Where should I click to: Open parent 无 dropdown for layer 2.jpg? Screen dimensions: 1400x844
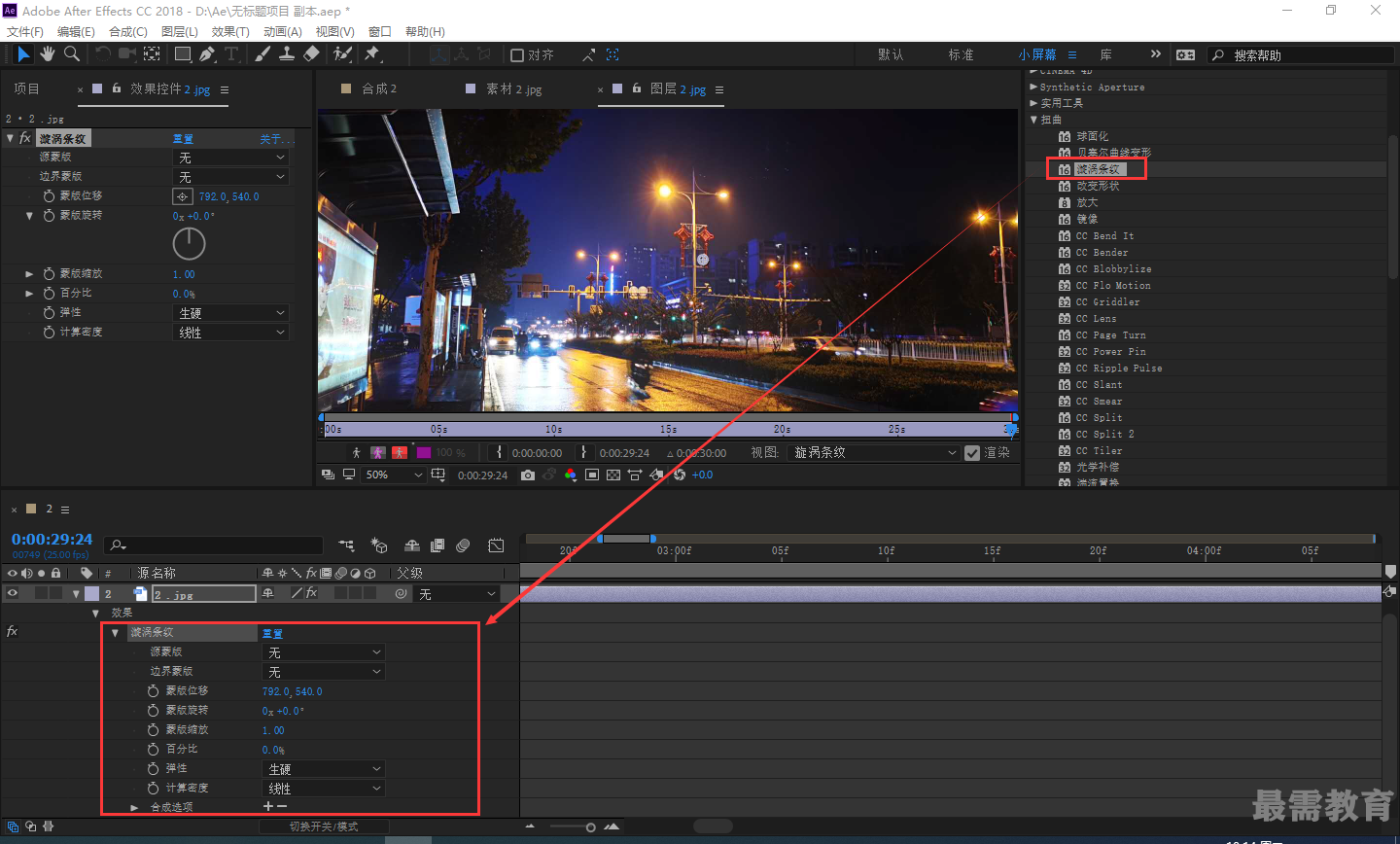coord(457,594)
